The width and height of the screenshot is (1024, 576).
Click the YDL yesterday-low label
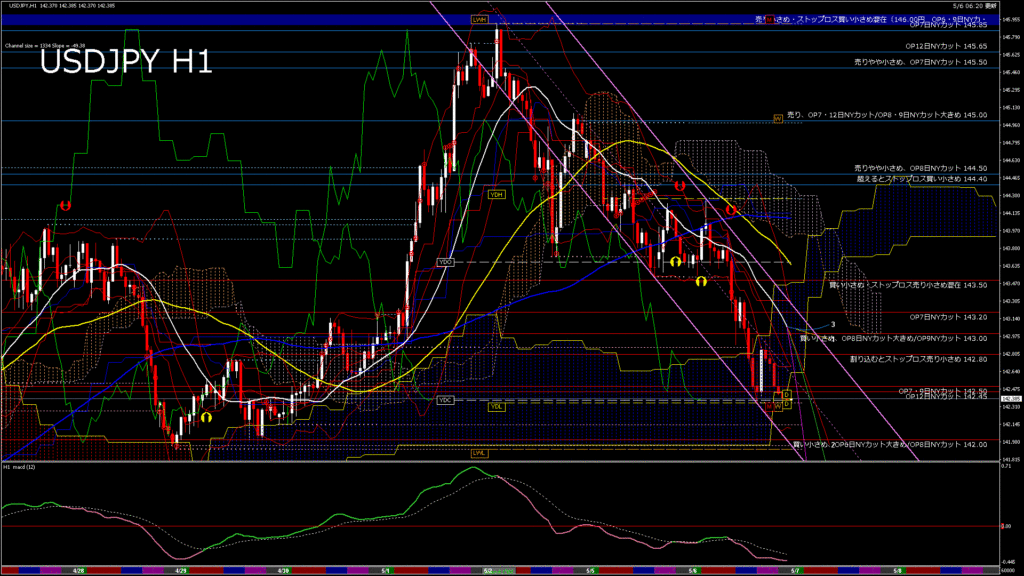pos(496,407)
